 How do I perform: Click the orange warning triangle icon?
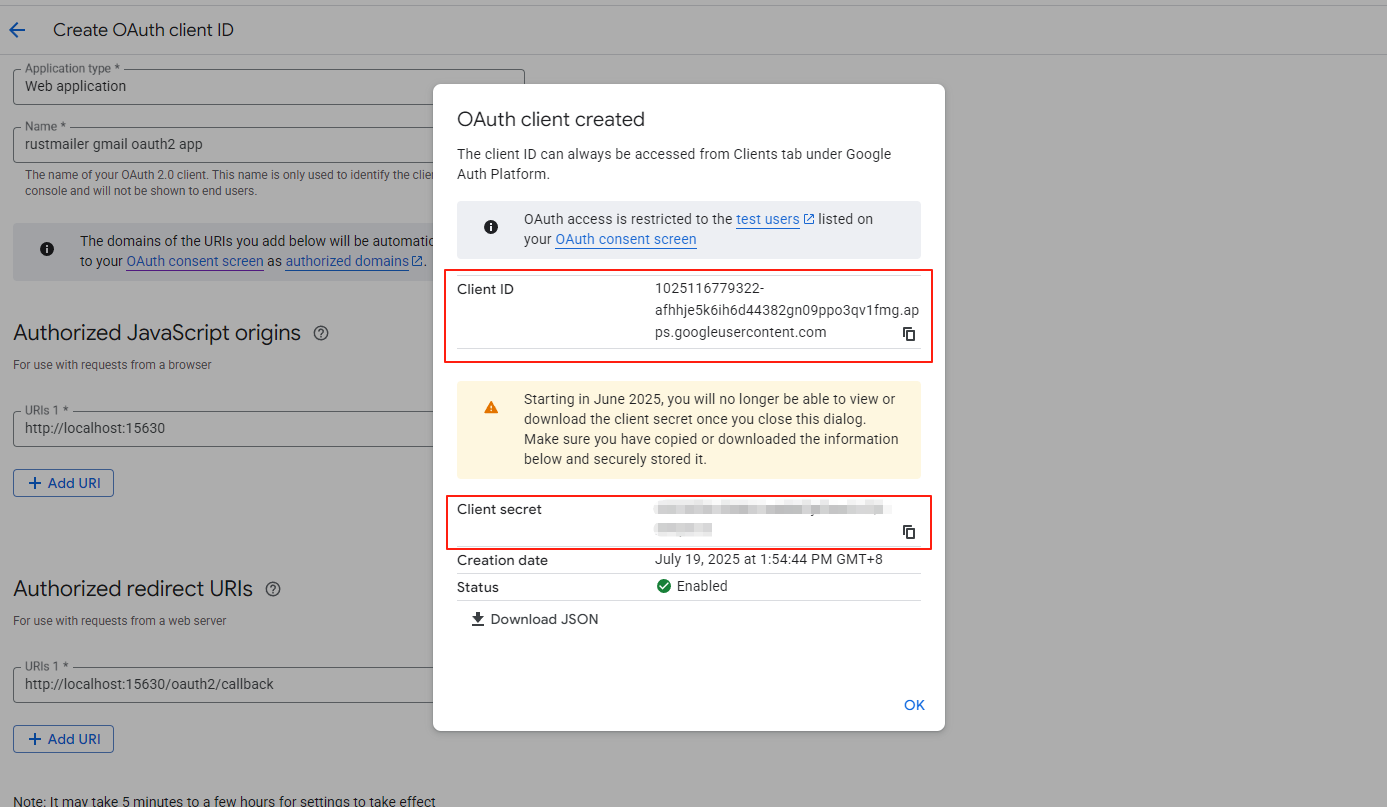(x=491, y=407)
